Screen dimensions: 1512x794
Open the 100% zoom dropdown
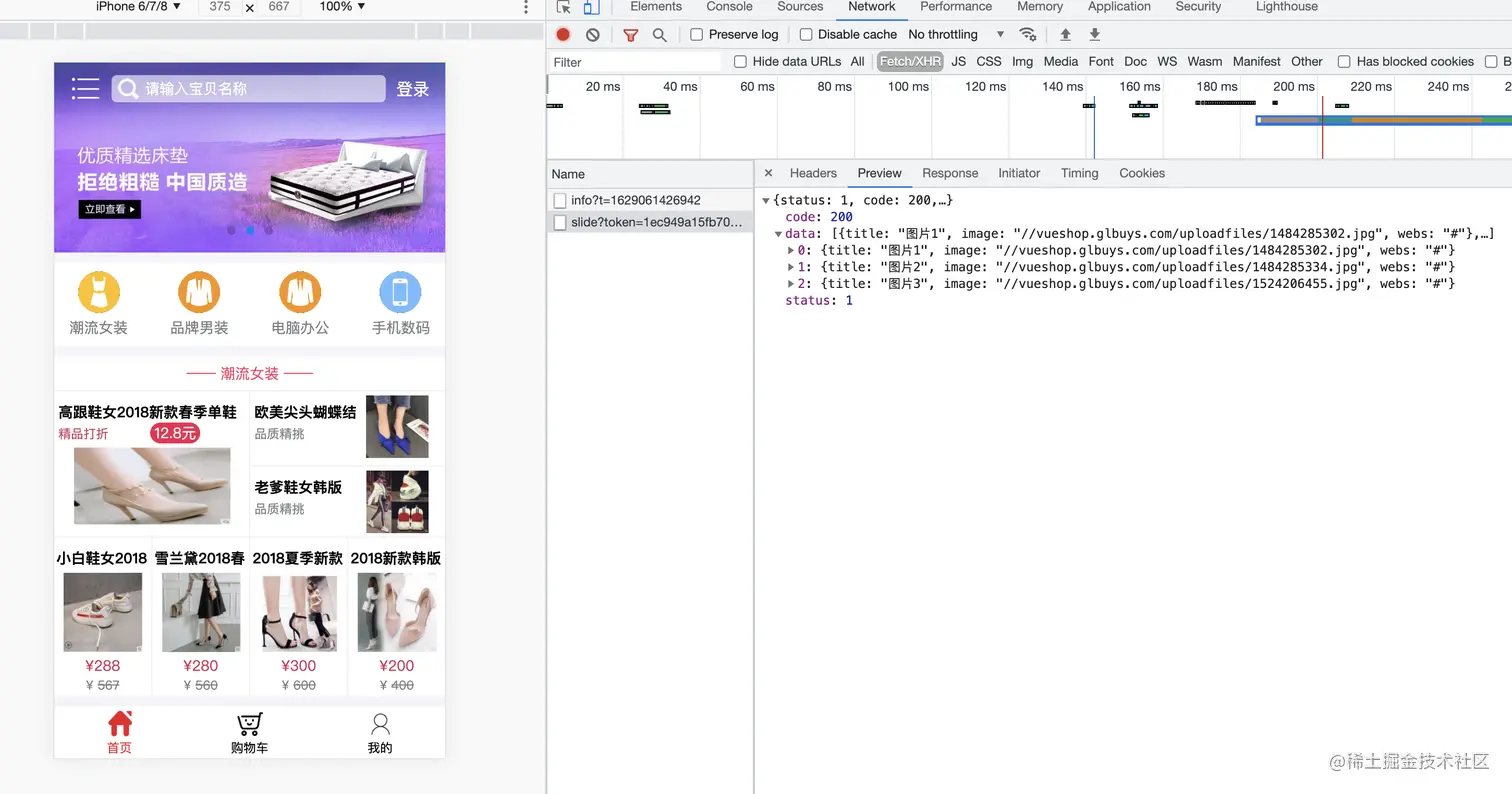point(343,6)
